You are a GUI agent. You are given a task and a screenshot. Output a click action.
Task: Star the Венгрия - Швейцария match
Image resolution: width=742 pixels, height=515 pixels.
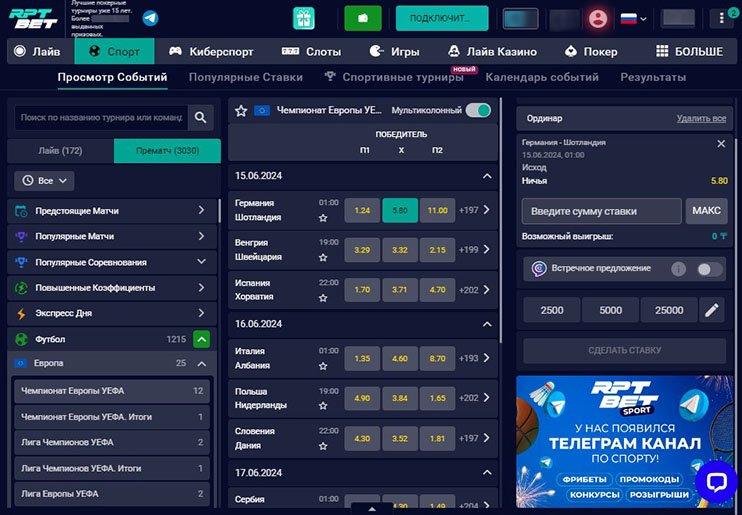click(323, 257)
